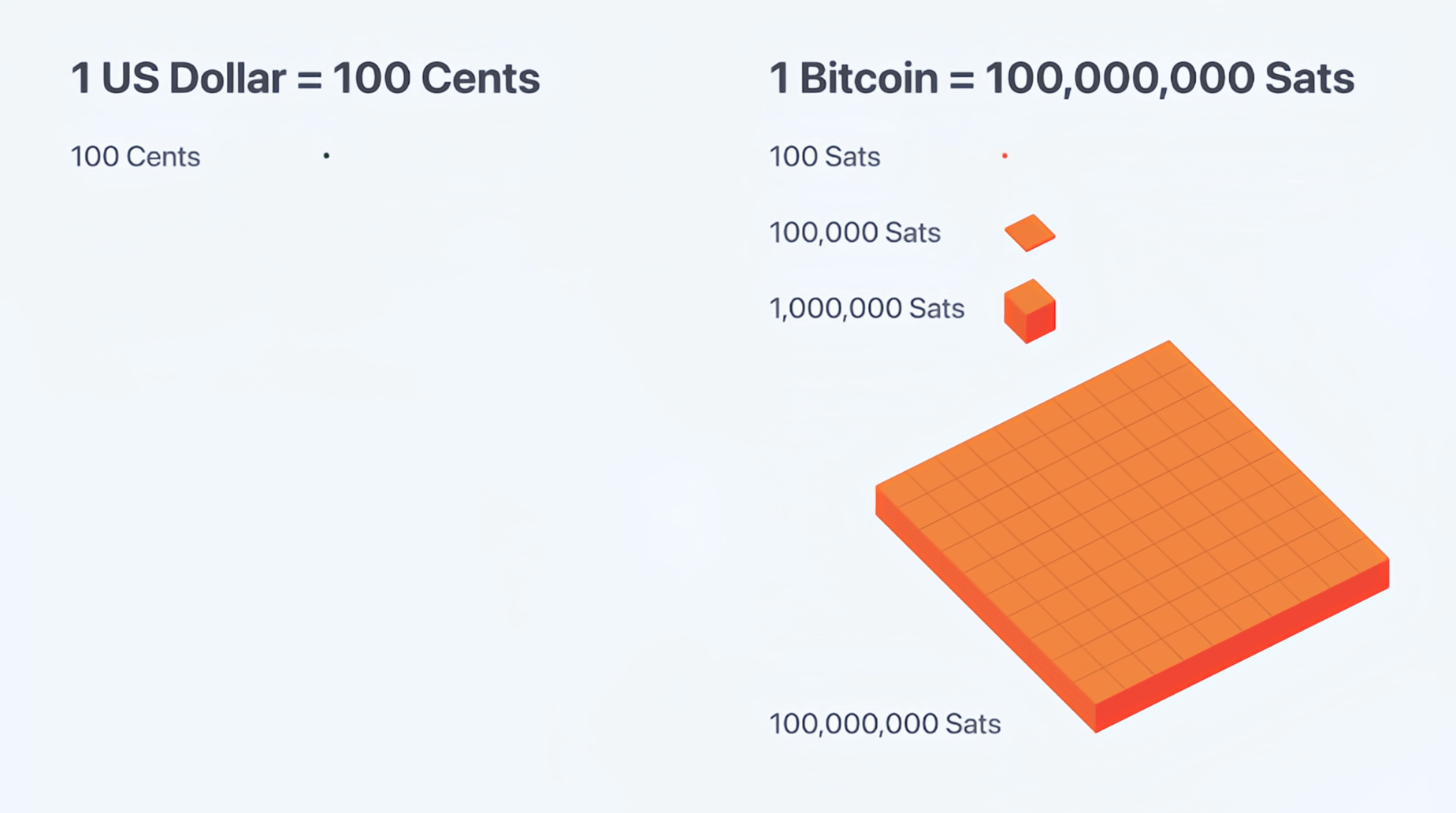Click the '100,000 Sats' label

coord(855,232)
